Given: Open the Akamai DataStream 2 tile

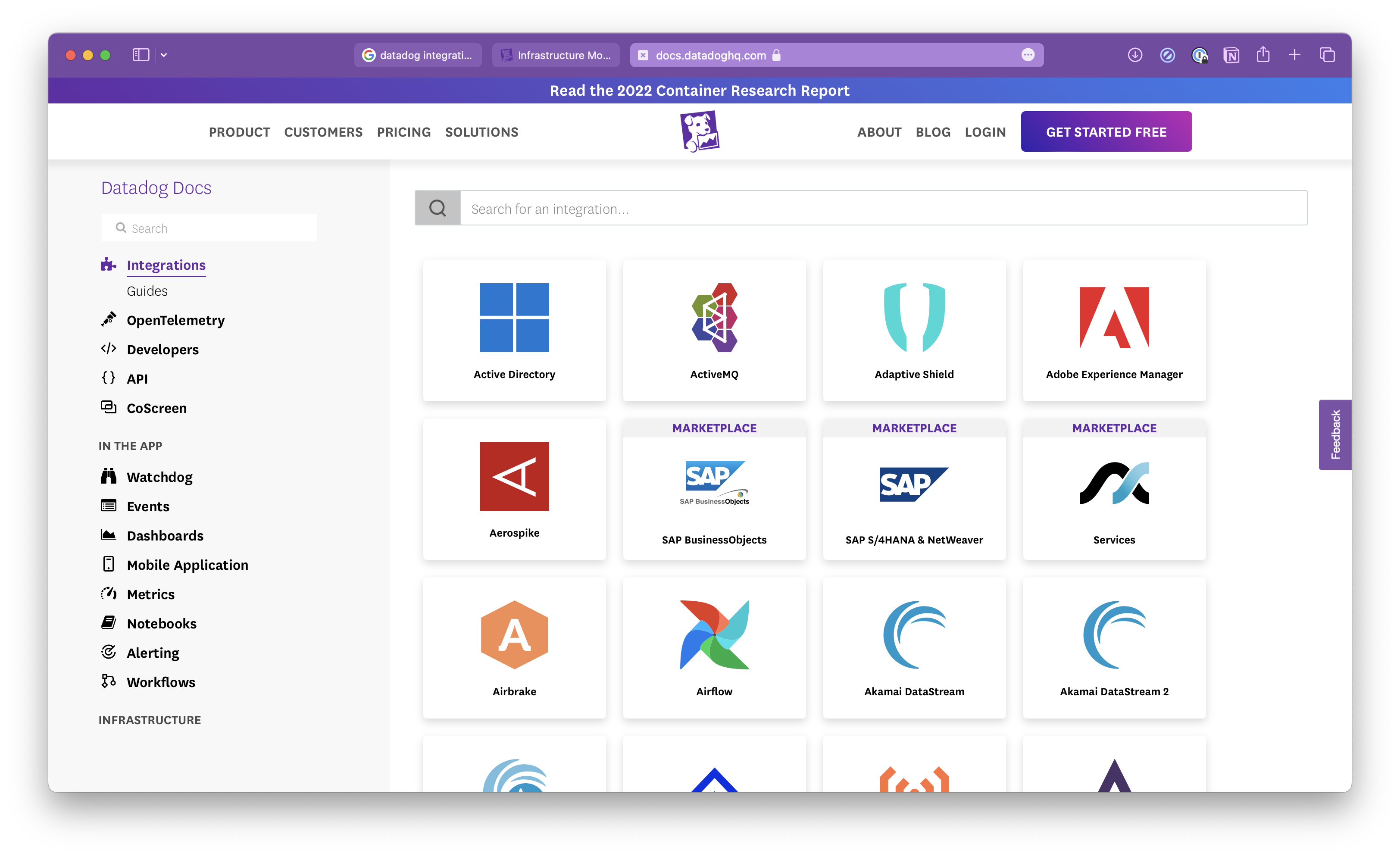Looking at the screenshot, I should (1114, 647).
